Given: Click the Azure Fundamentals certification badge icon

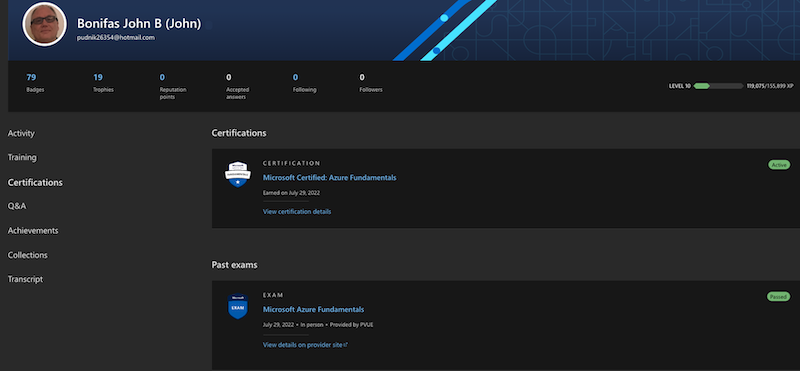Looking at the screenshot, I should coord(237,174).
